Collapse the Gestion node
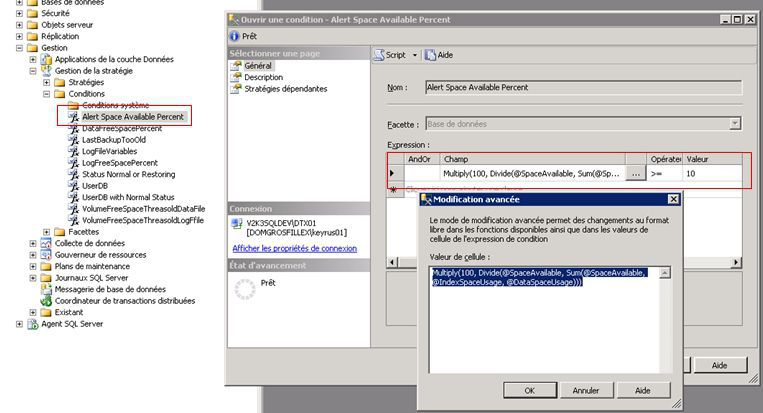This screenshot has height=413, width=763. pos(19,48)
